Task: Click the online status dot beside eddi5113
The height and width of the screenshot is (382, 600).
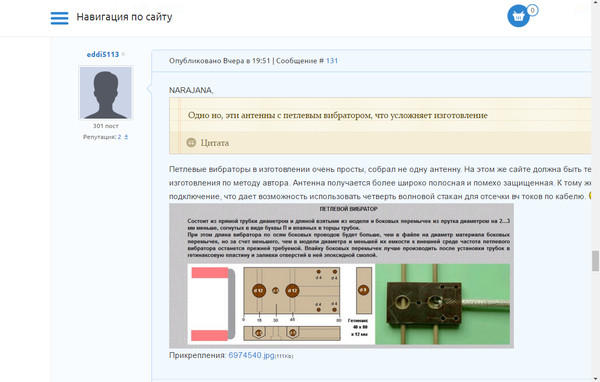Action: pos(123,54)
